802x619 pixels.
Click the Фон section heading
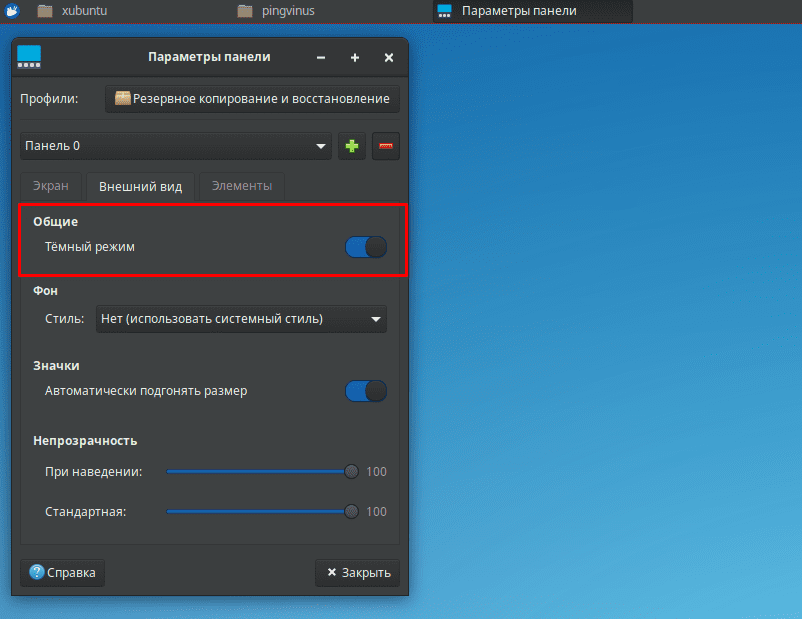click(46, 291)
